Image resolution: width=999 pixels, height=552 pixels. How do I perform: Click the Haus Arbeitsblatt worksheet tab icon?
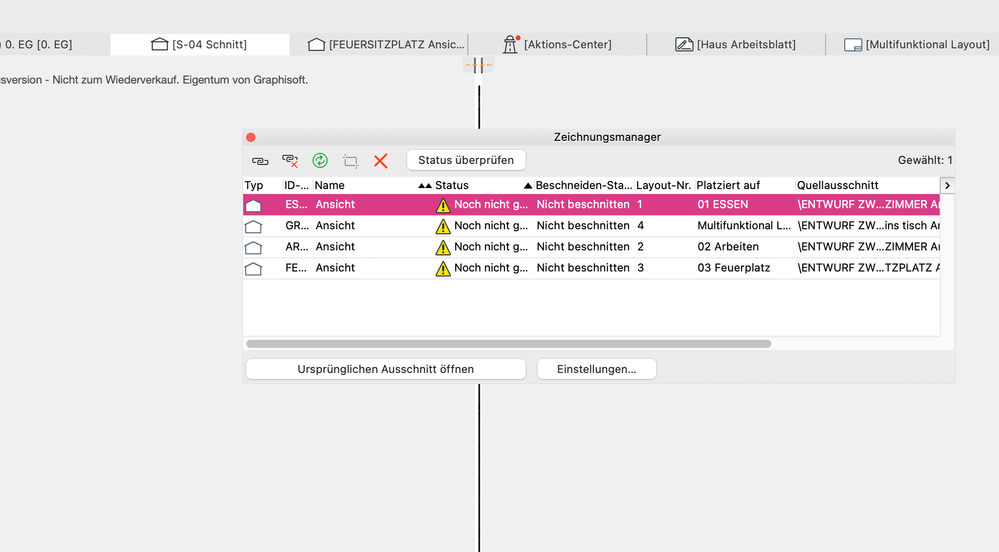pos(684,45)
